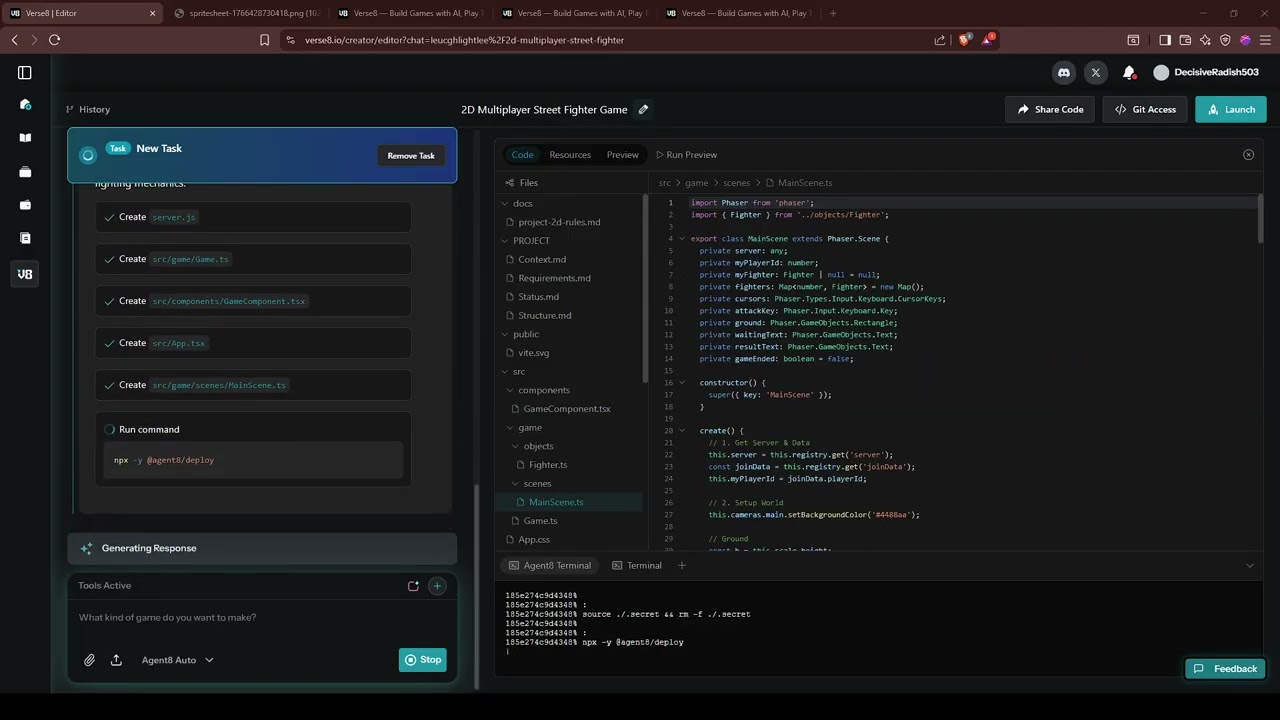Open the book icon in left sidebar

tap(25, 138)
